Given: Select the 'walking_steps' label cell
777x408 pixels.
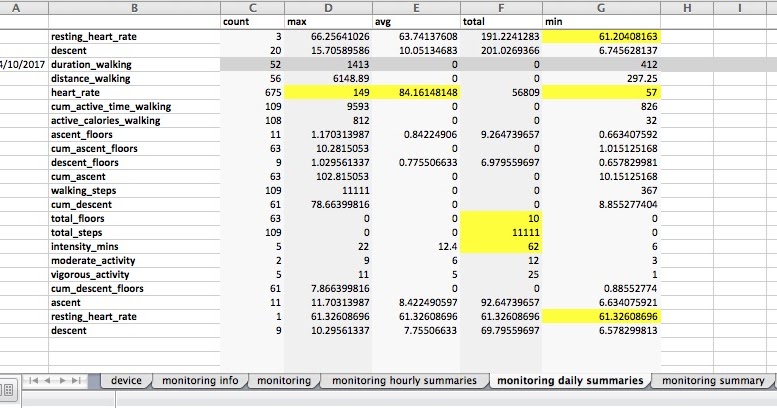Looking at the screenshot, I should [x=134, y=190].
